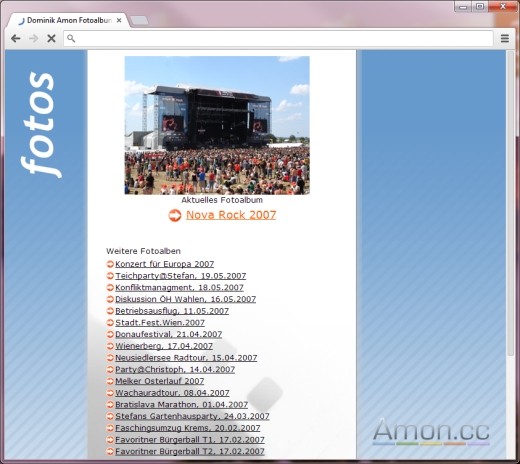Open Stadt.Fest.Wien.2007 album link
This screenshot has width=520, height=464.
coord(160,323)
